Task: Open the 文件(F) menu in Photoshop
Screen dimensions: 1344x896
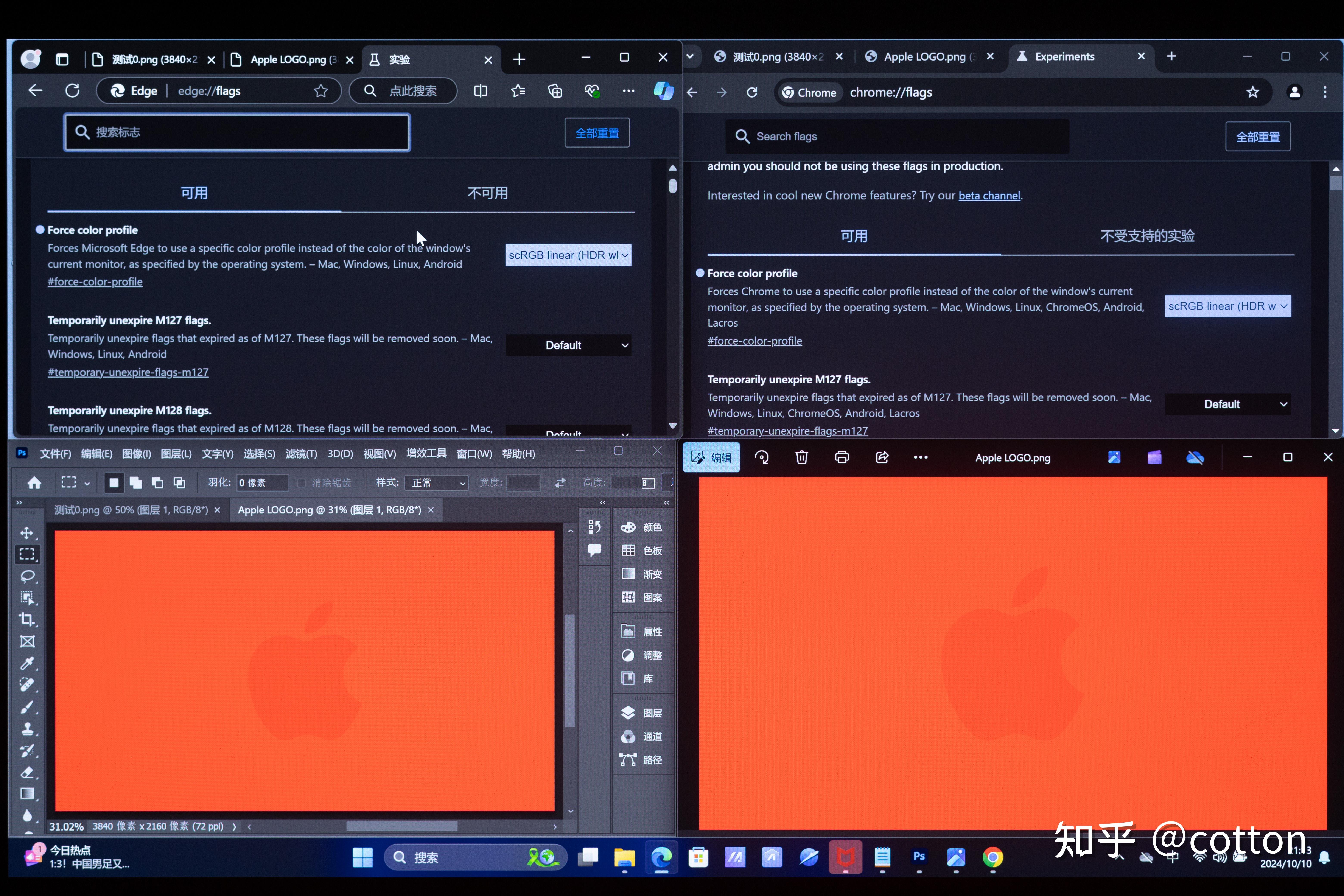Action: pyautogui.click(x=55, y=454)
